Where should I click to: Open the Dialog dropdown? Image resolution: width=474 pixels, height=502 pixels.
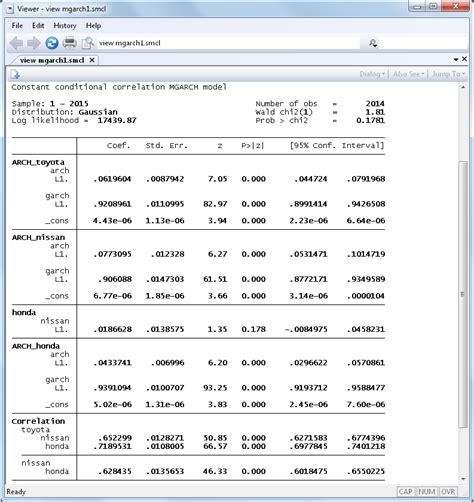click(372, 74)
